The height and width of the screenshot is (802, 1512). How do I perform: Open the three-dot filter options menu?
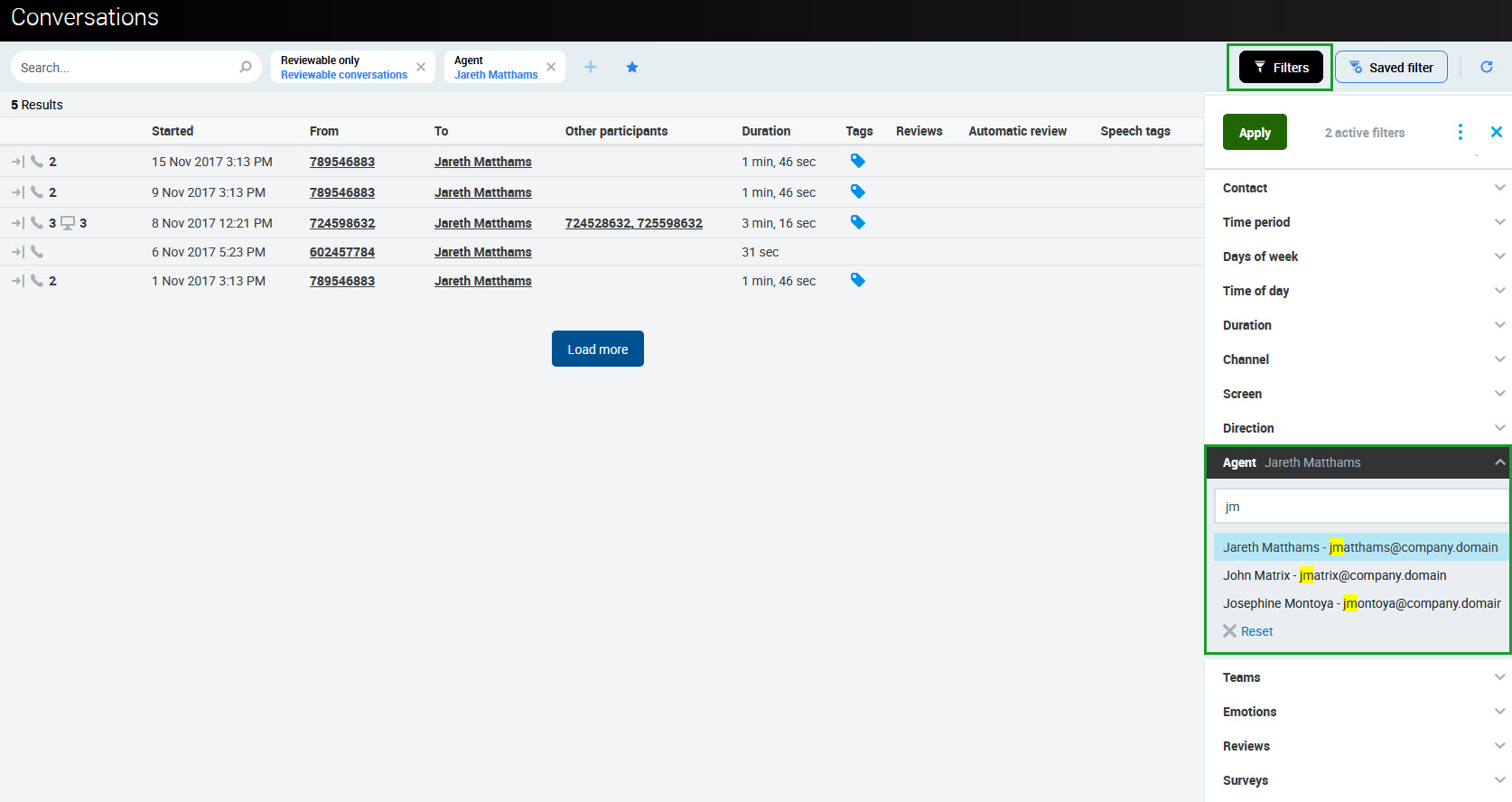tap(1460, 133)
